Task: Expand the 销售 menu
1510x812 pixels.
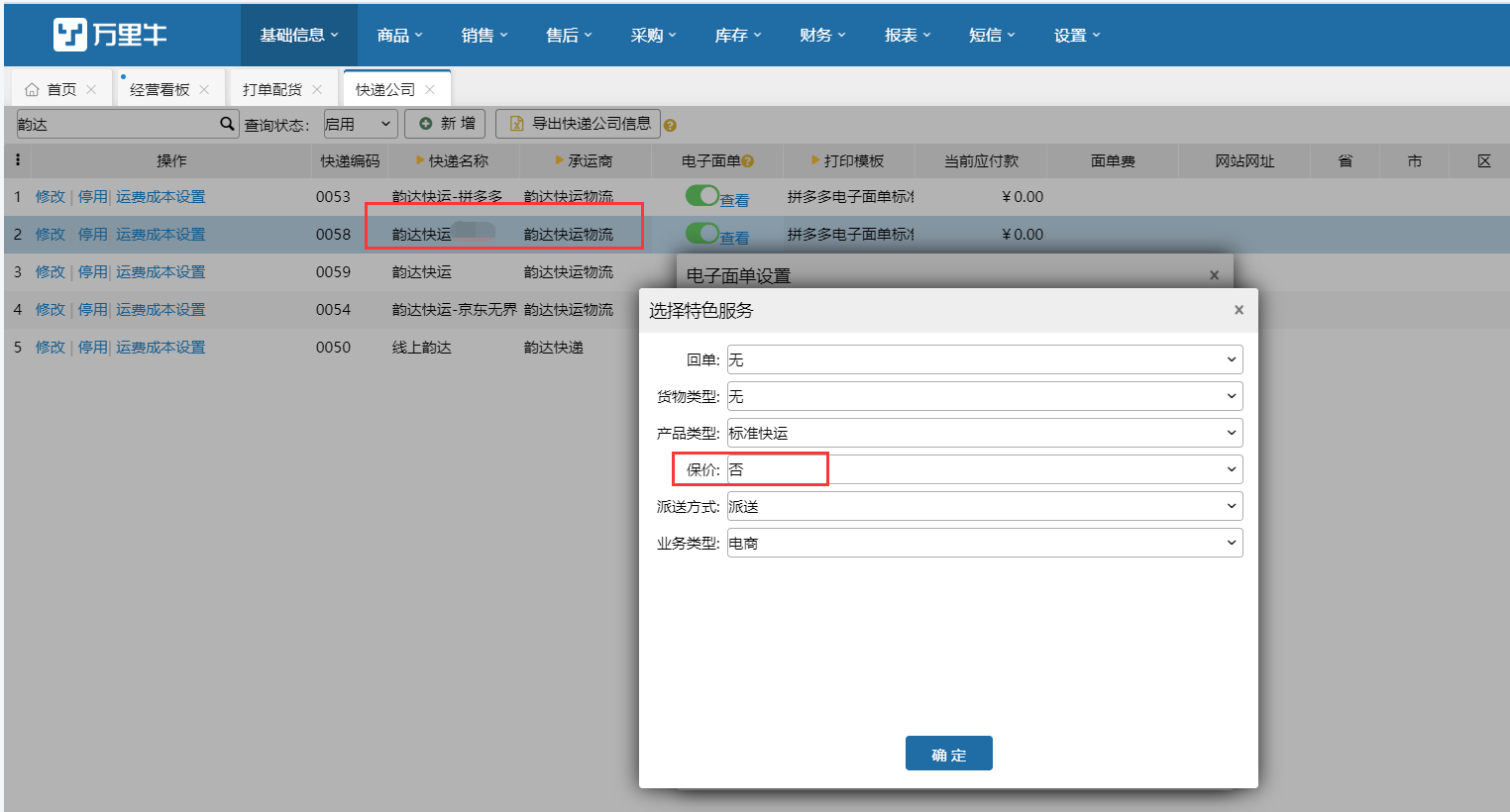Action: 485,35
